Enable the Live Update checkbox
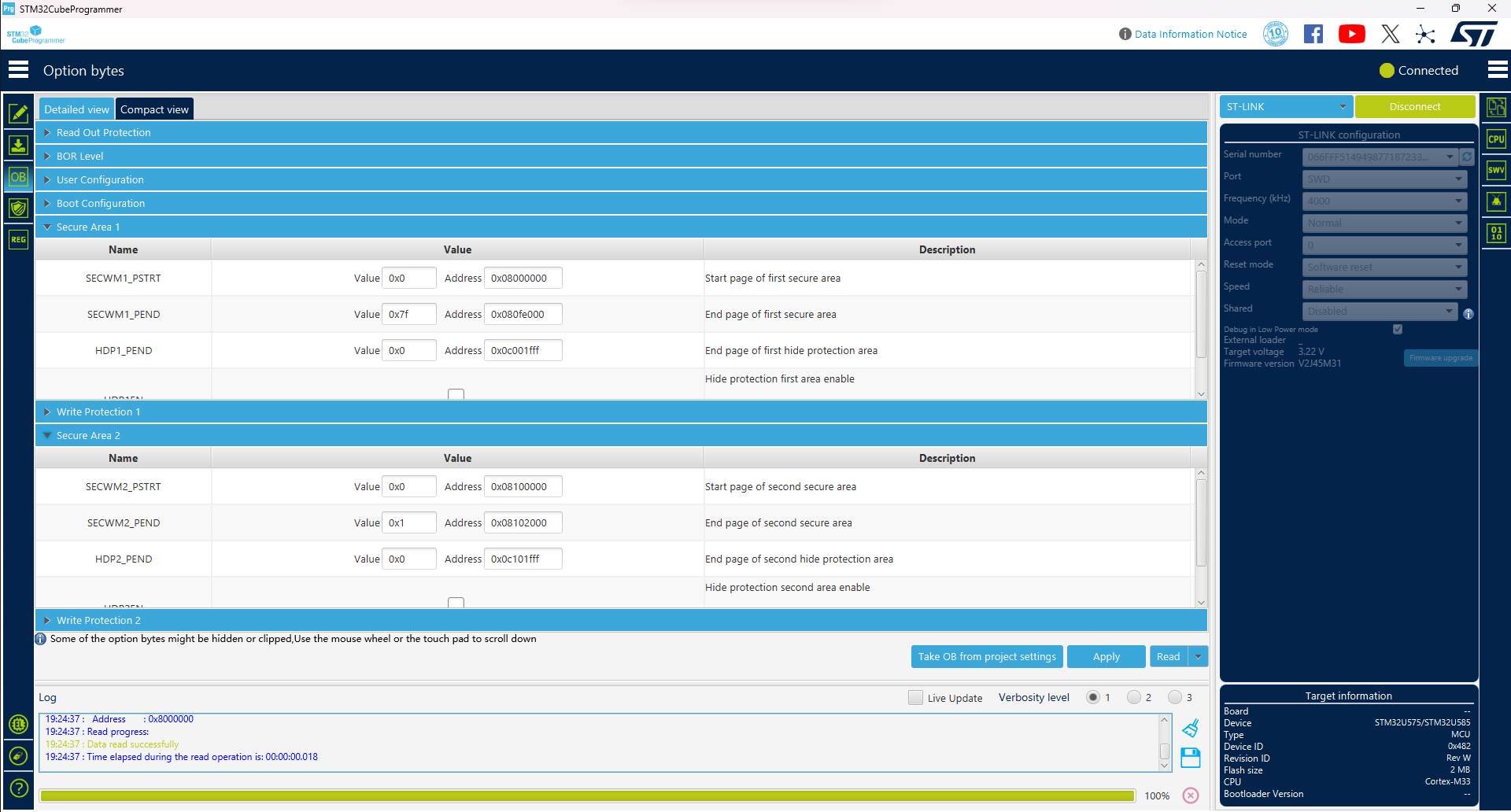Image resolution: width=1511 pixels, height=812 pixels. click(x=915, y=697)
